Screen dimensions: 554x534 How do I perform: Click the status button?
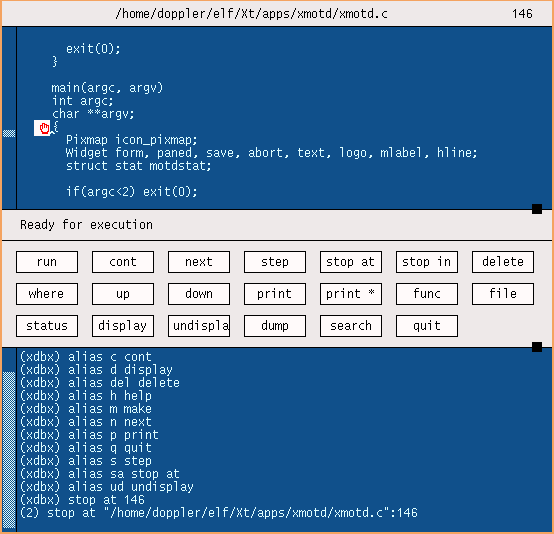tap(47, 326)
